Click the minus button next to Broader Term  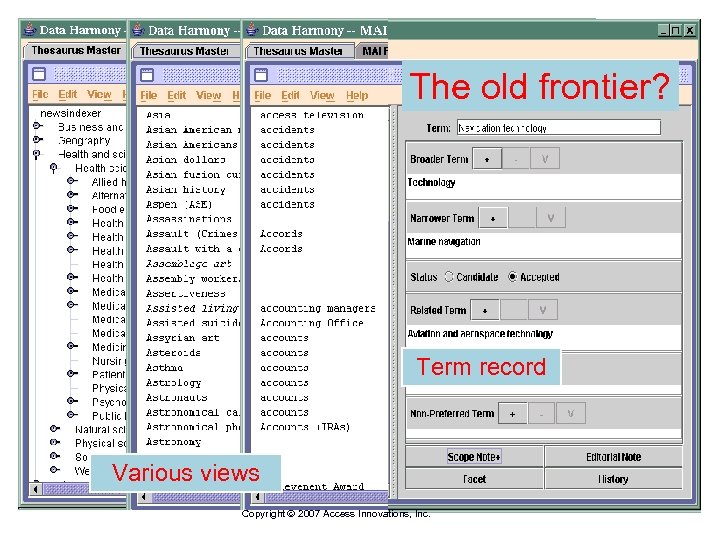coord(516,159)
